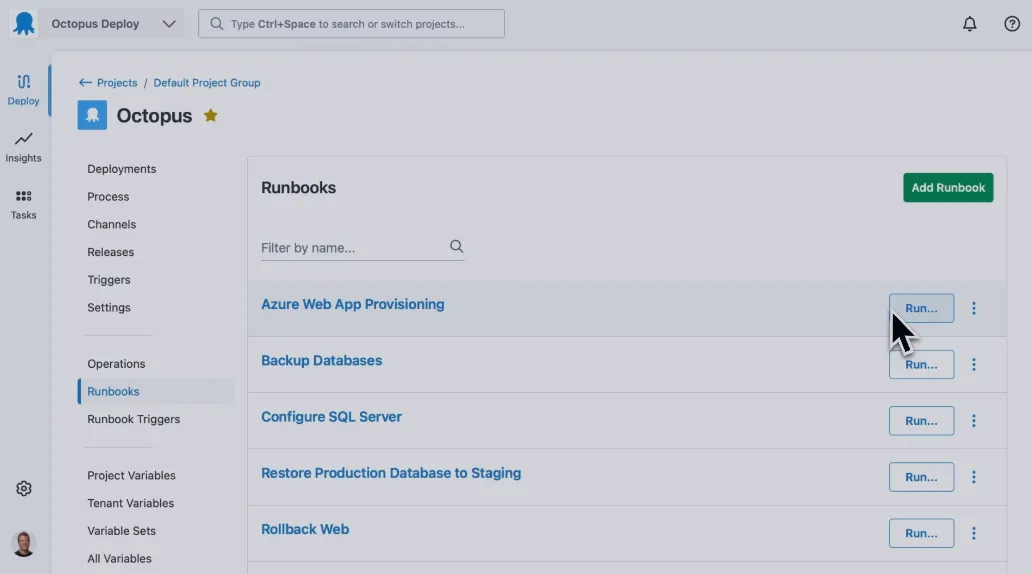Toggle the favorite star next to Octopus
This screenshot has width=1032, height=574.
point(211,116)
